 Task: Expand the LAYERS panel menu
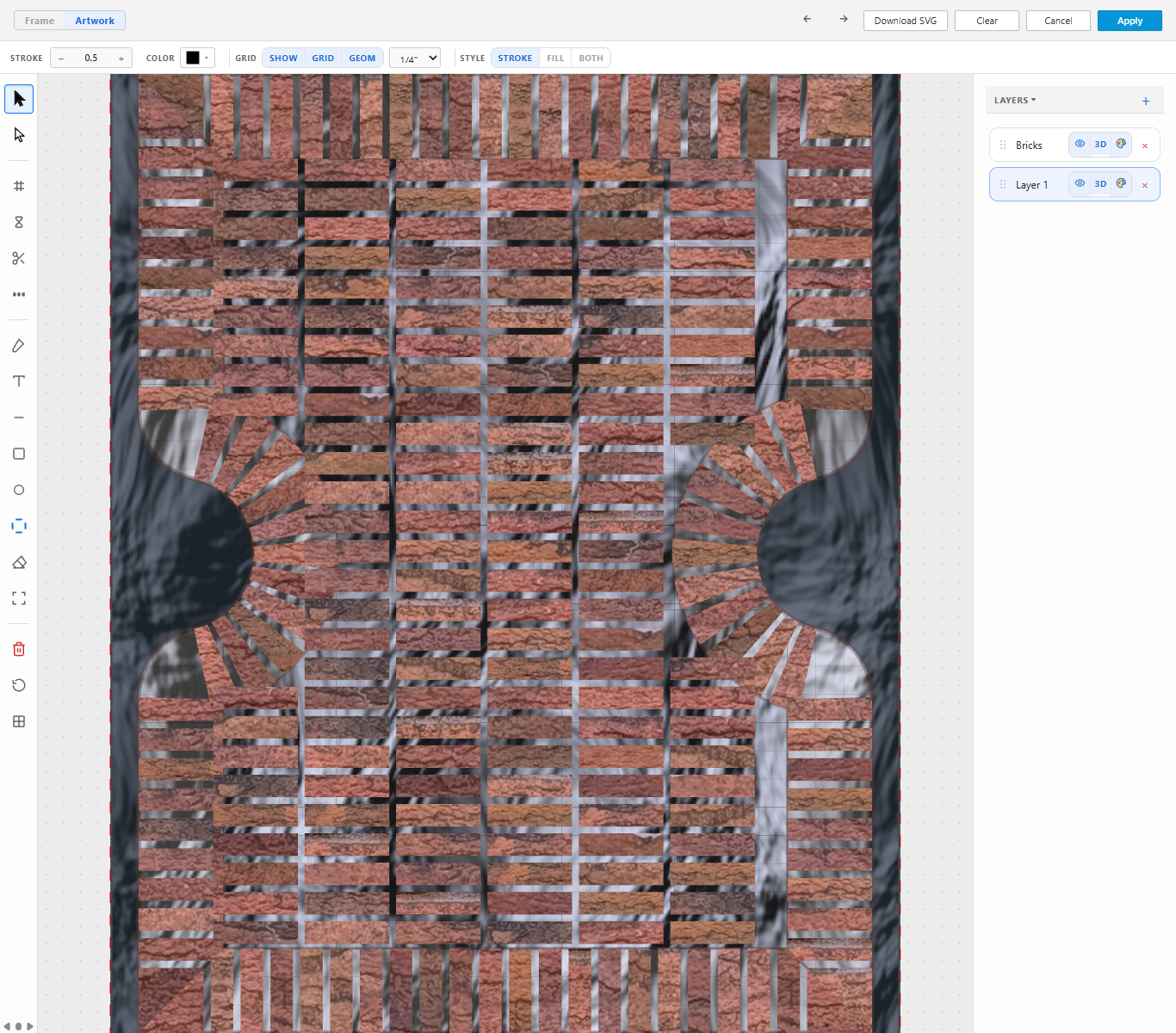pyautogui.click(x=1015, y=100)
